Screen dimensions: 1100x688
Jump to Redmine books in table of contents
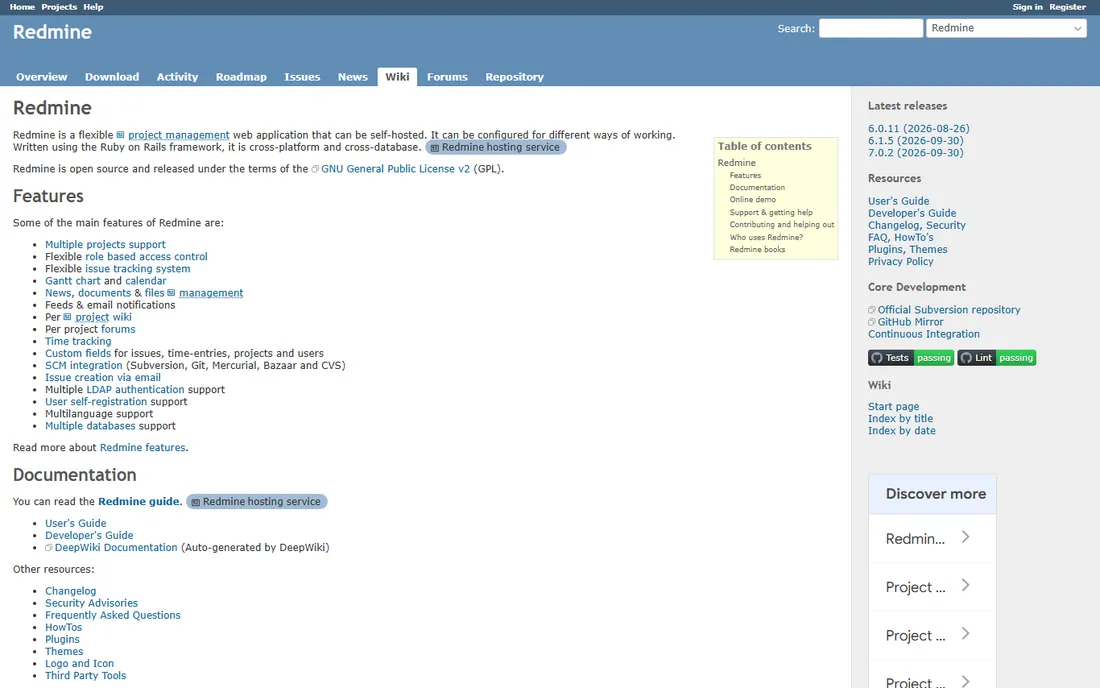pyautogui.click(x=757, y=250)
